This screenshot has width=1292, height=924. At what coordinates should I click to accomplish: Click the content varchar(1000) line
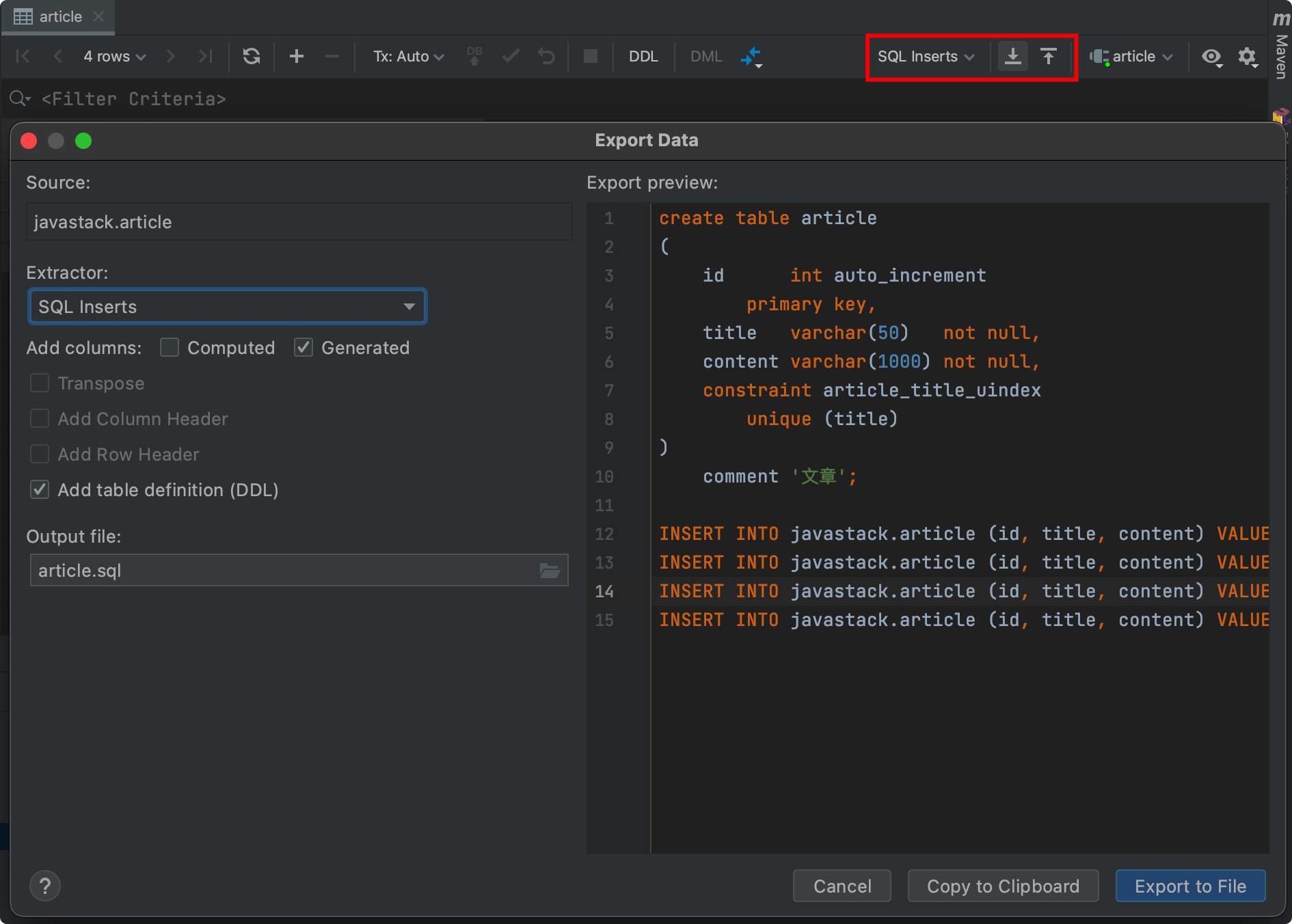[872, 362]
